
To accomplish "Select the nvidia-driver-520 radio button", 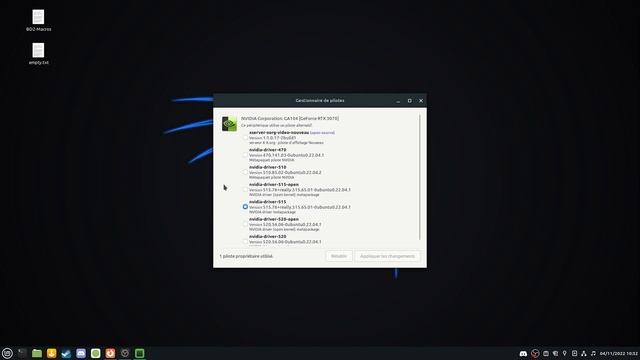I will [245, 241].
